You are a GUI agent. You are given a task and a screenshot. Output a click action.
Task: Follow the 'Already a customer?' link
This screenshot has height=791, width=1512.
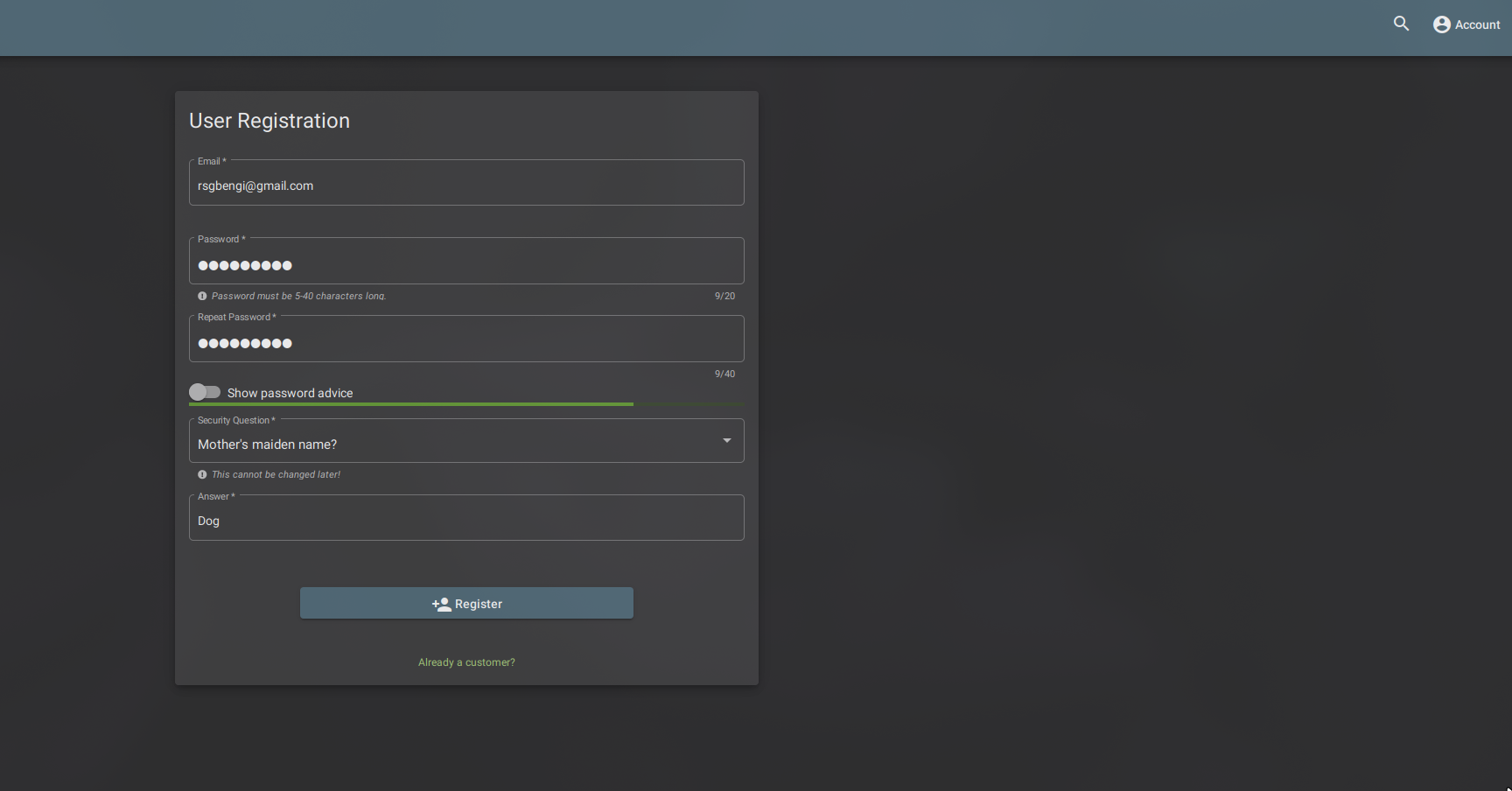tap(466, 662)
